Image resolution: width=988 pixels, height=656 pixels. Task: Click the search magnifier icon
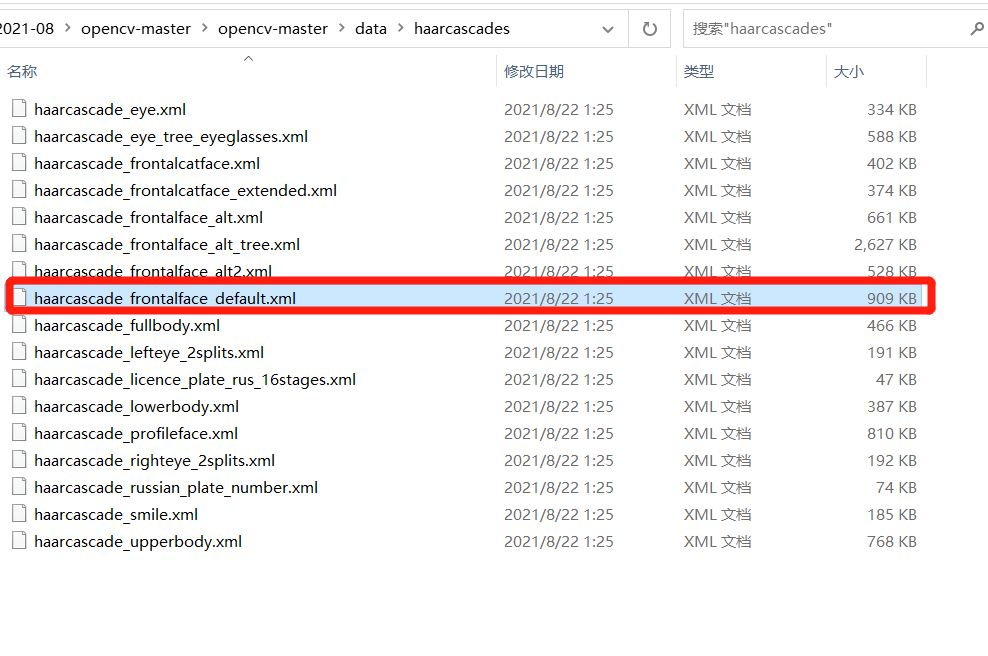pyautogui.click(x=977, y=29)
